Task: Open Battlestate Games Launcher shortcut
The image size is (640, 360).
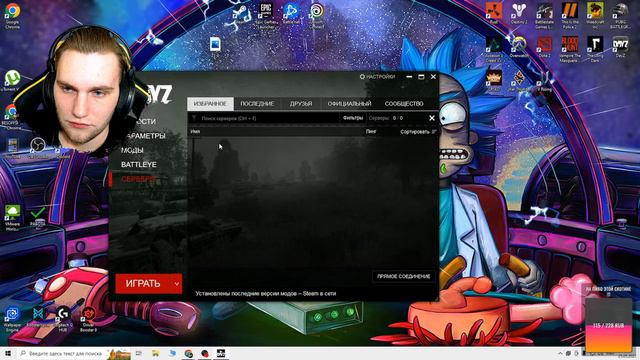Action: pos(544,16)
